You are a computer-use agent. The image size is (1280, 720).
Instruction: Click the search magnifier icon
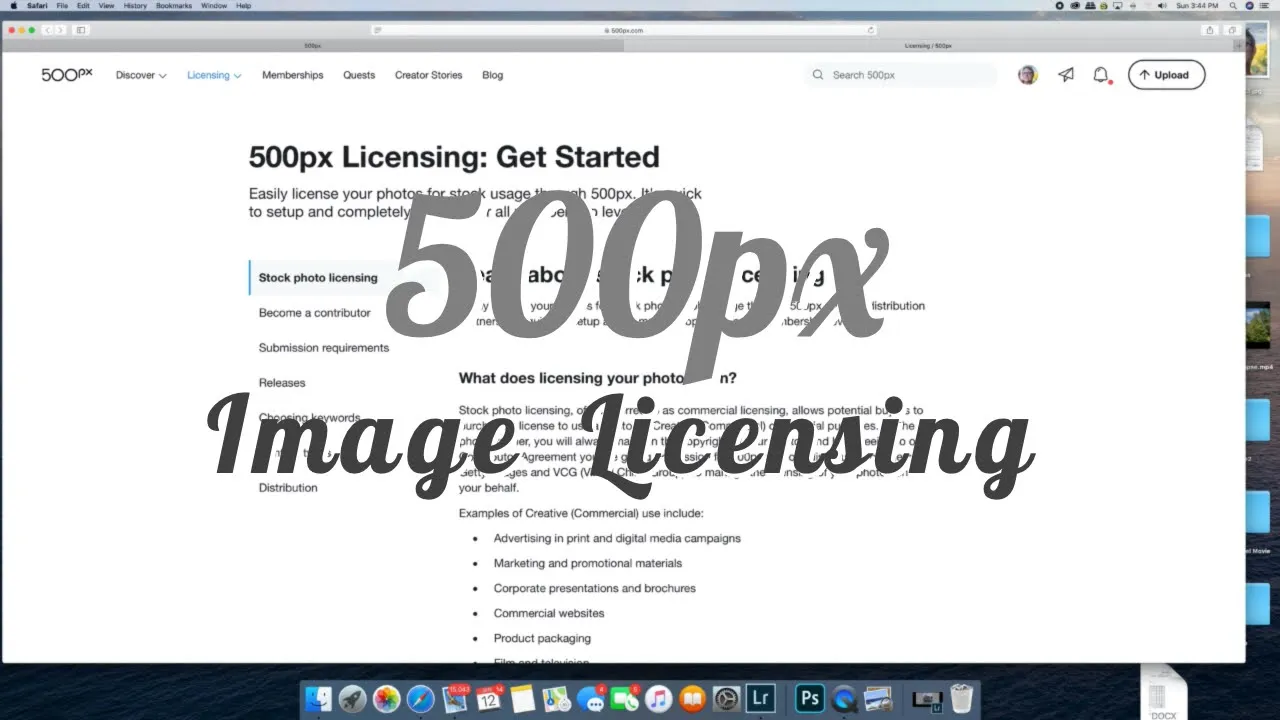(818, 75)
